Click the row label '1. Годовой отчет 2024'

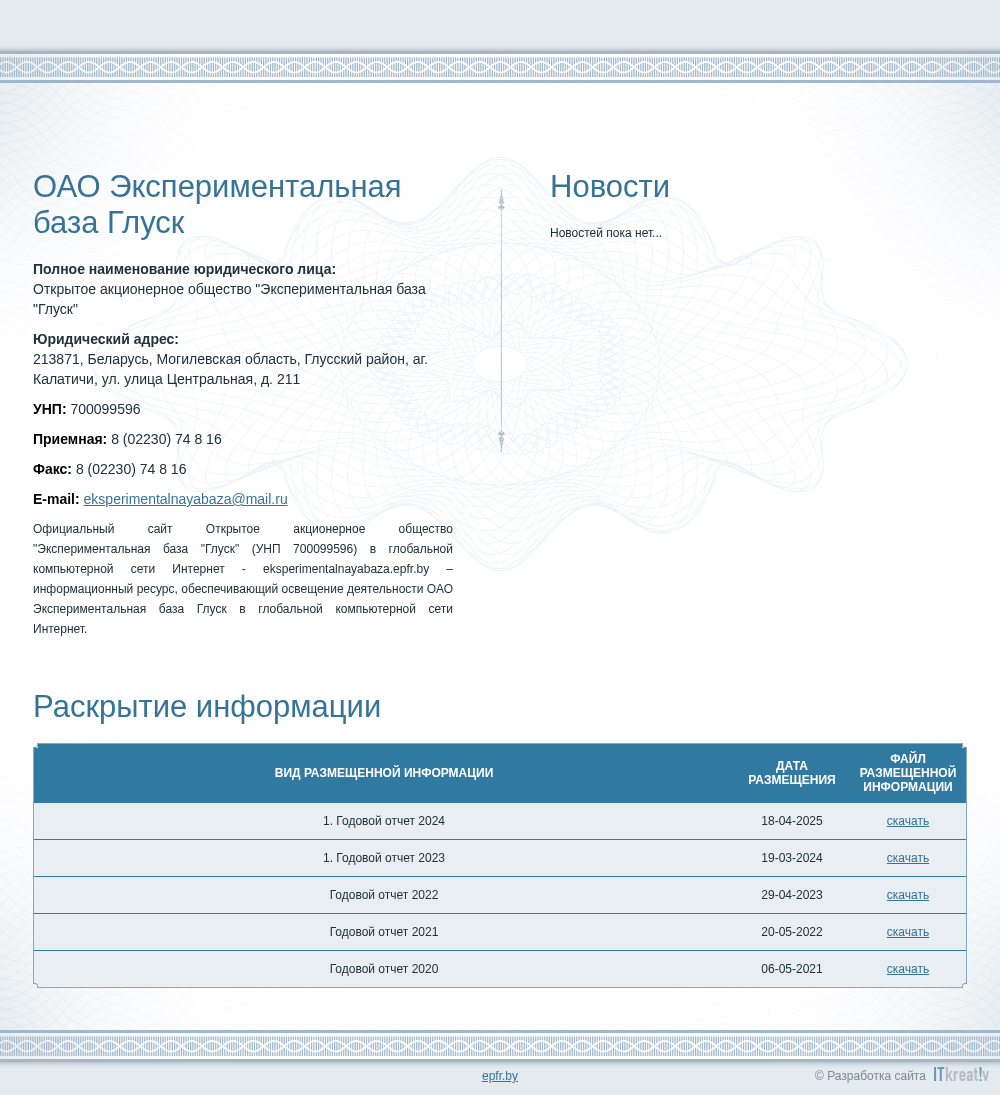pos(383,821)
